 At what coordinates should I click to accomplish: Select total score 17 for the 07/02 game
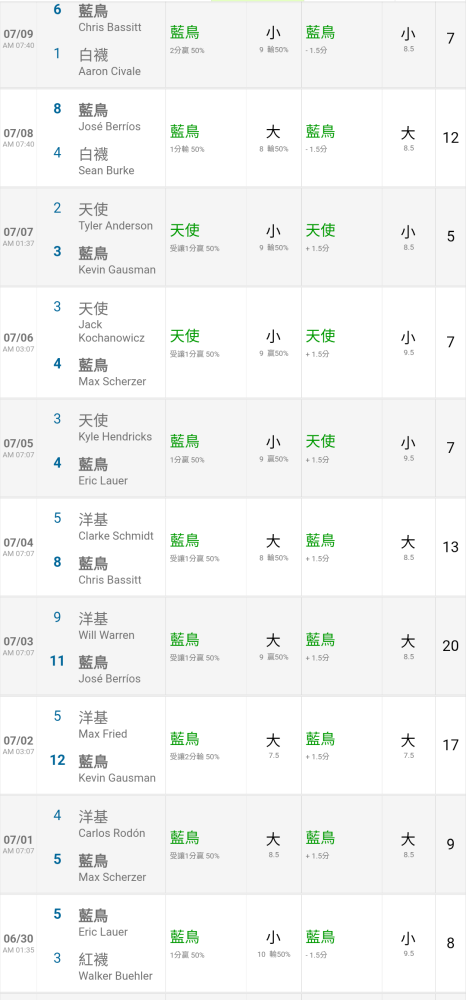pyautogui.click(x=450, y=745)
